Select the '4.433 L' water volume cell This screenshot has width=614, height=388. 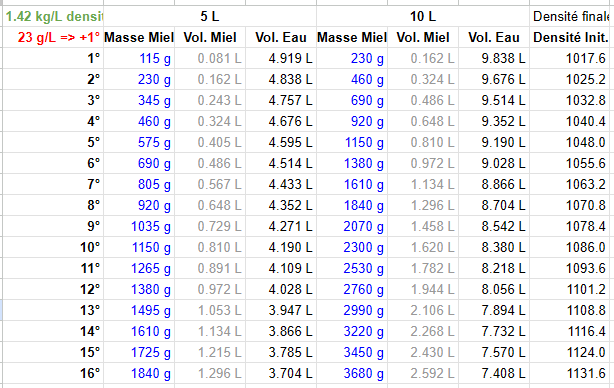coord(281,184)
